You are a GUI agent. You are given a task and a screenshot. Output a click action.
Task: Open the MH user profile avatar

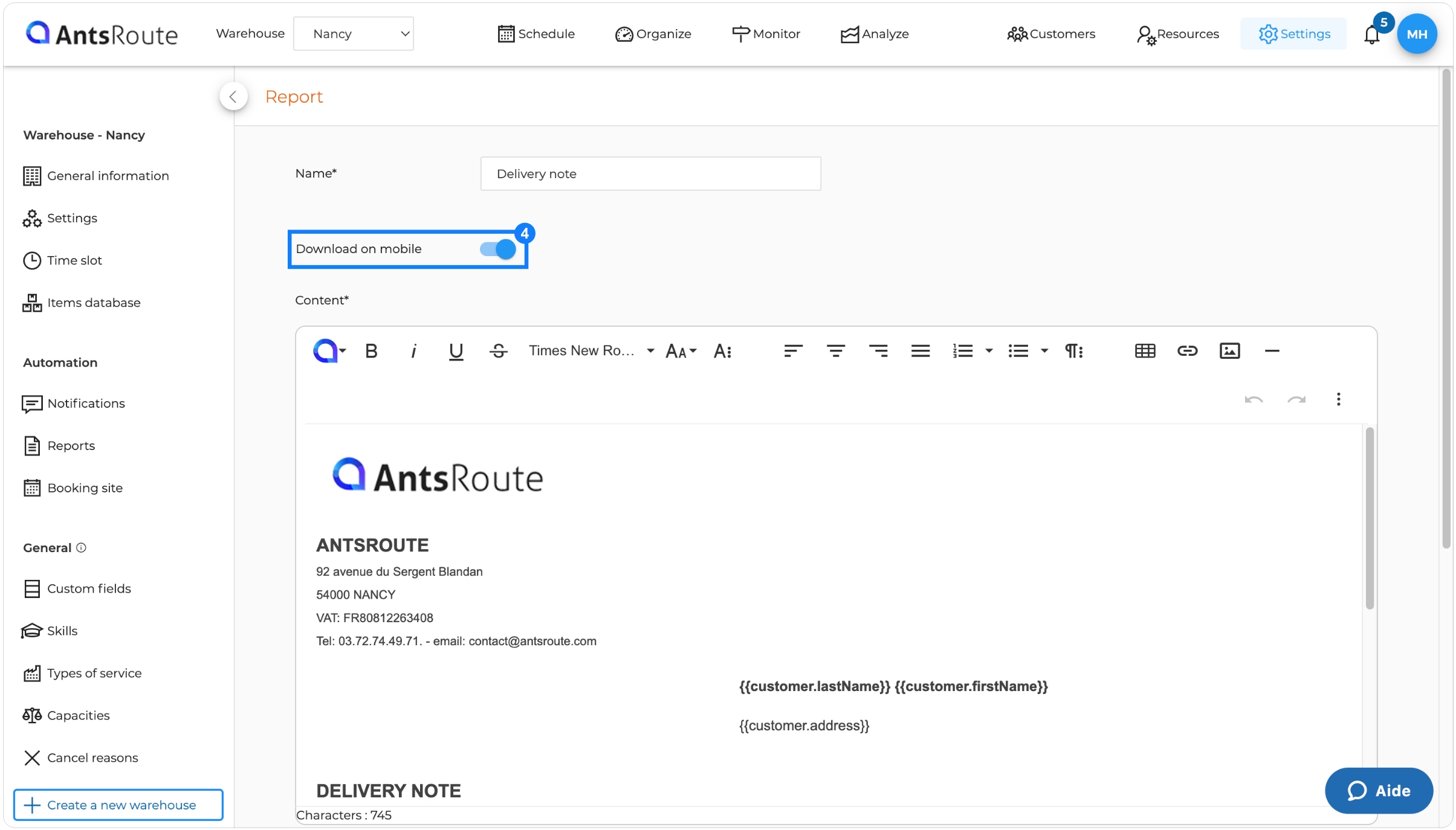1417,34
